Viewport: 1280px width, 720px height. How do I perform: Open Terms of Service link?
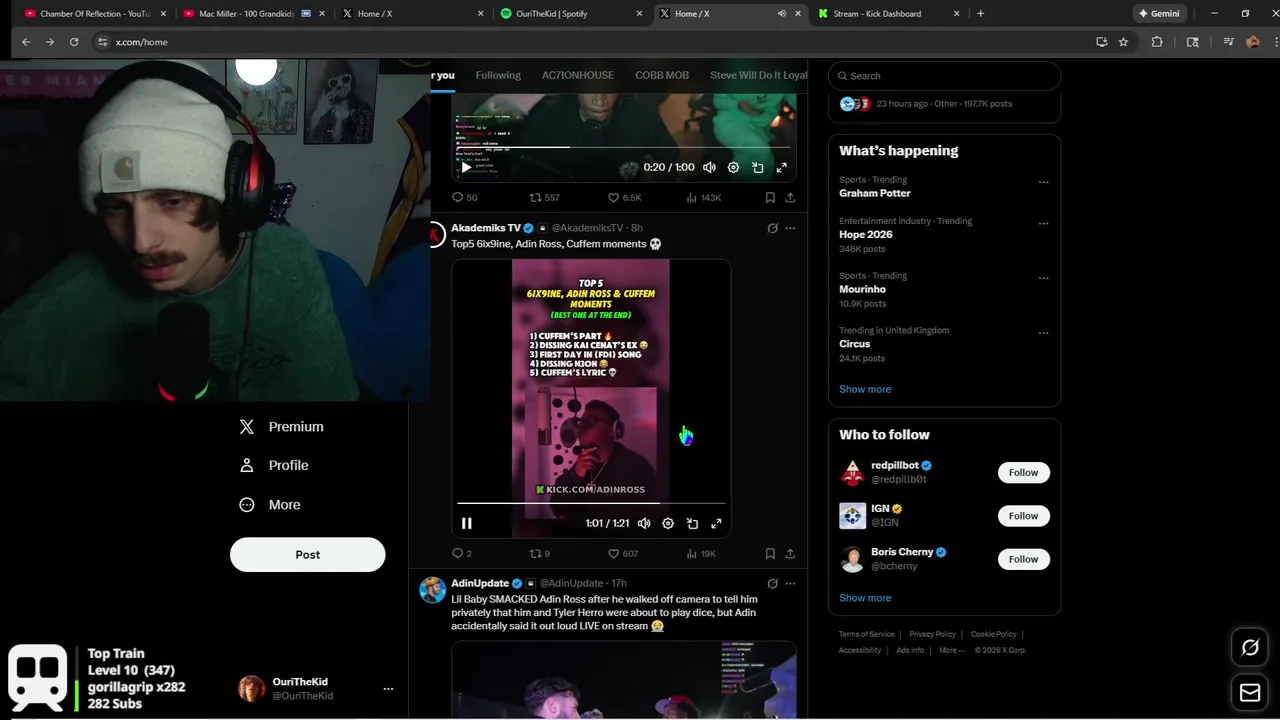click(x=866, y=634)
